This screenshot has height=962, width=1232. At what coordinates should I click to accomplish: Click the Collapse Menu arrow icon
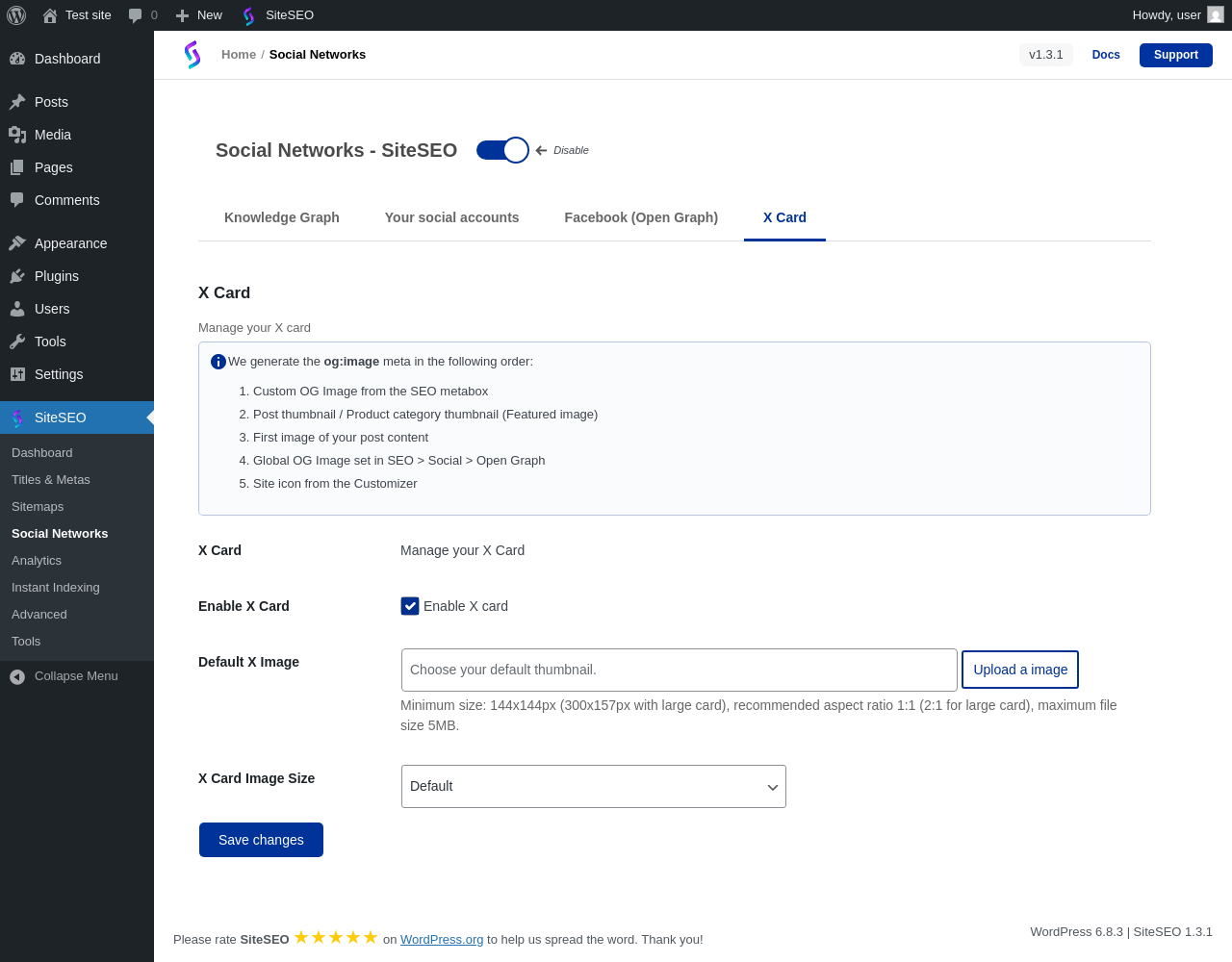click(x=17, y=676)
